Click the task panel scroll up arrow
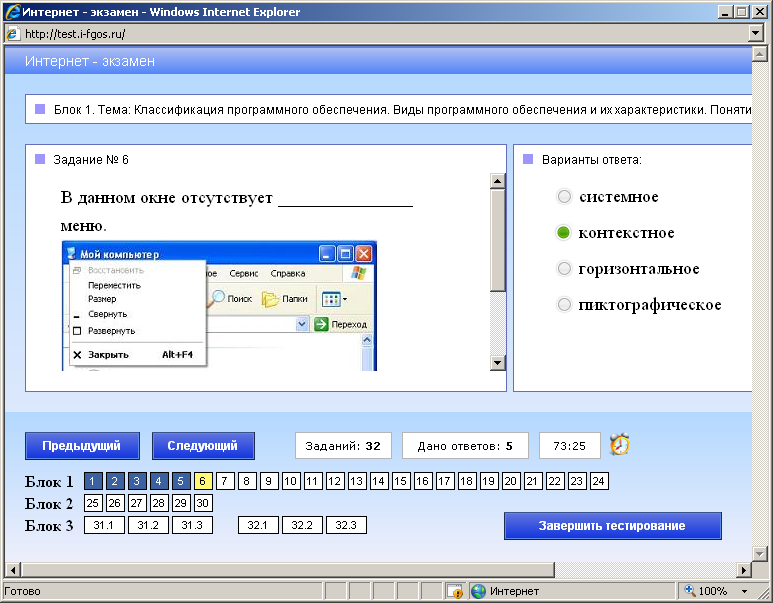The height and width of the screenshot is (603, 773). coord(498,181)
